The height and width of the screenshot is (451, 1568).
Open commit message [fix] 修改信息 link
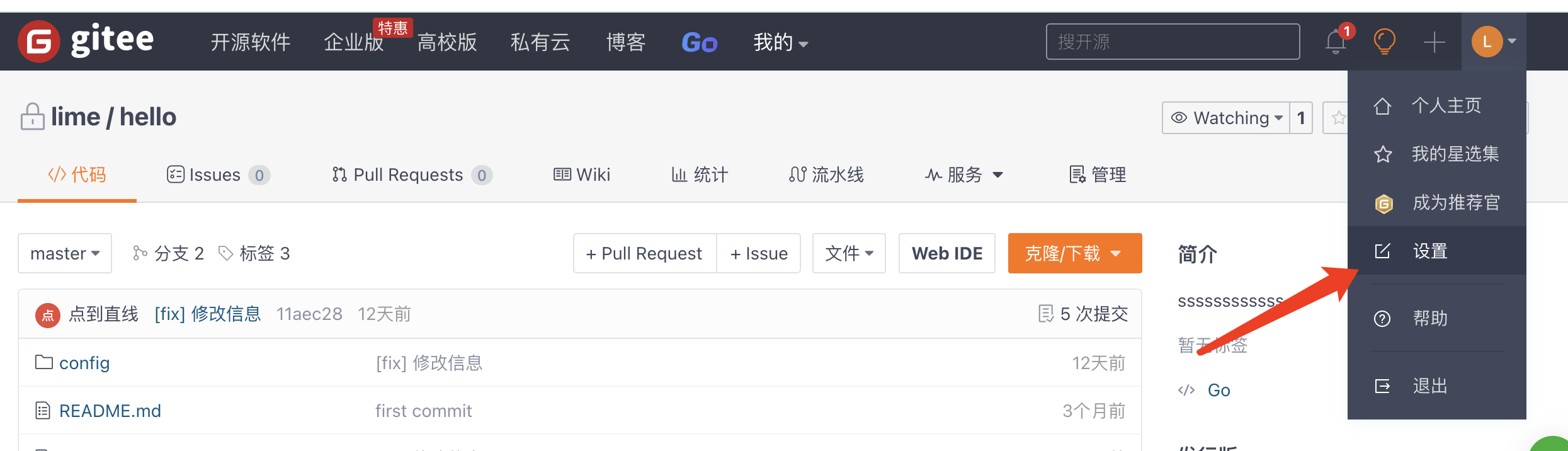(x=208, y=314)
